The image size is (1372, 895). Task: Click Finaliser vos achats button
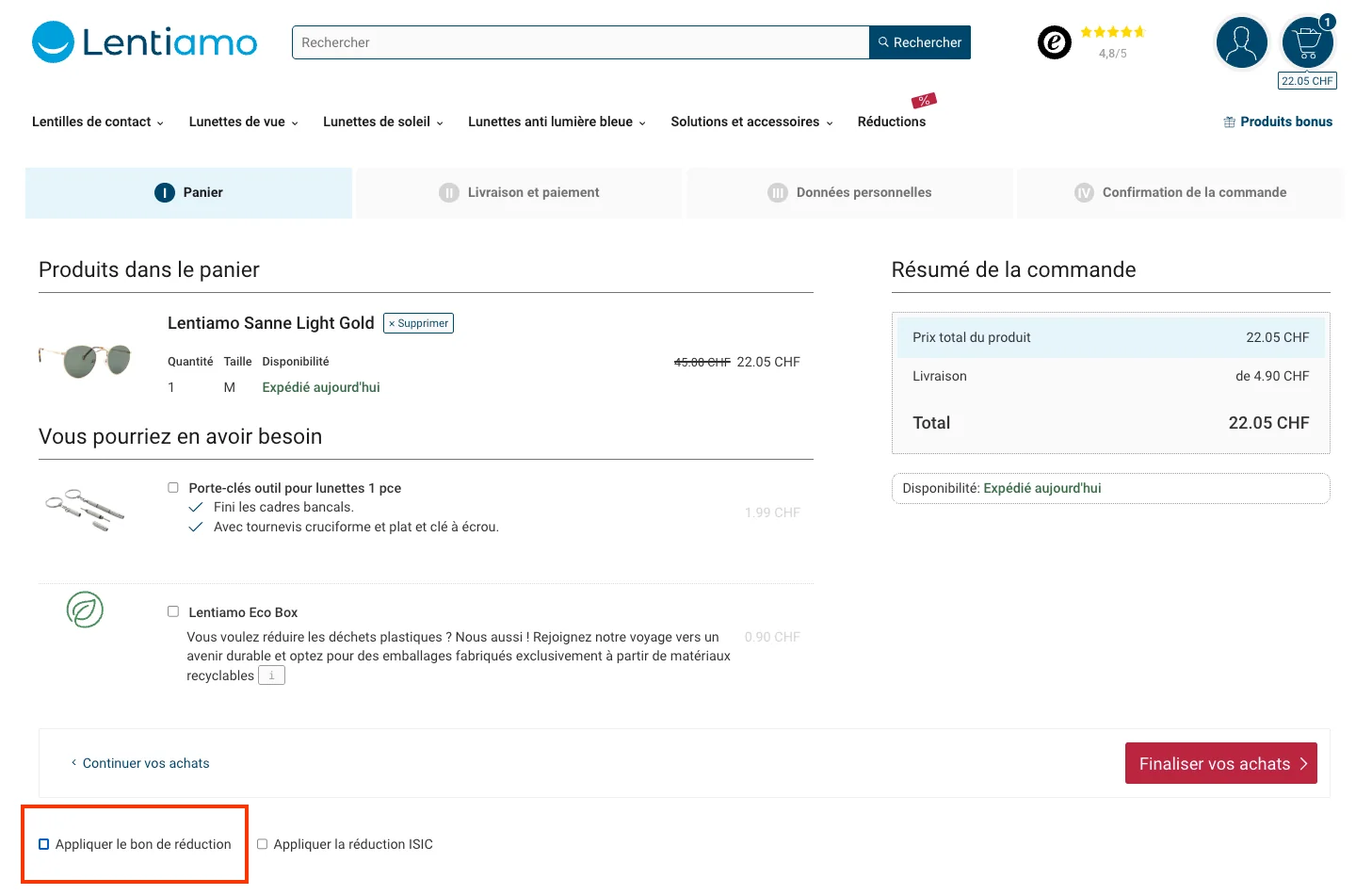tap(1220, 763)
